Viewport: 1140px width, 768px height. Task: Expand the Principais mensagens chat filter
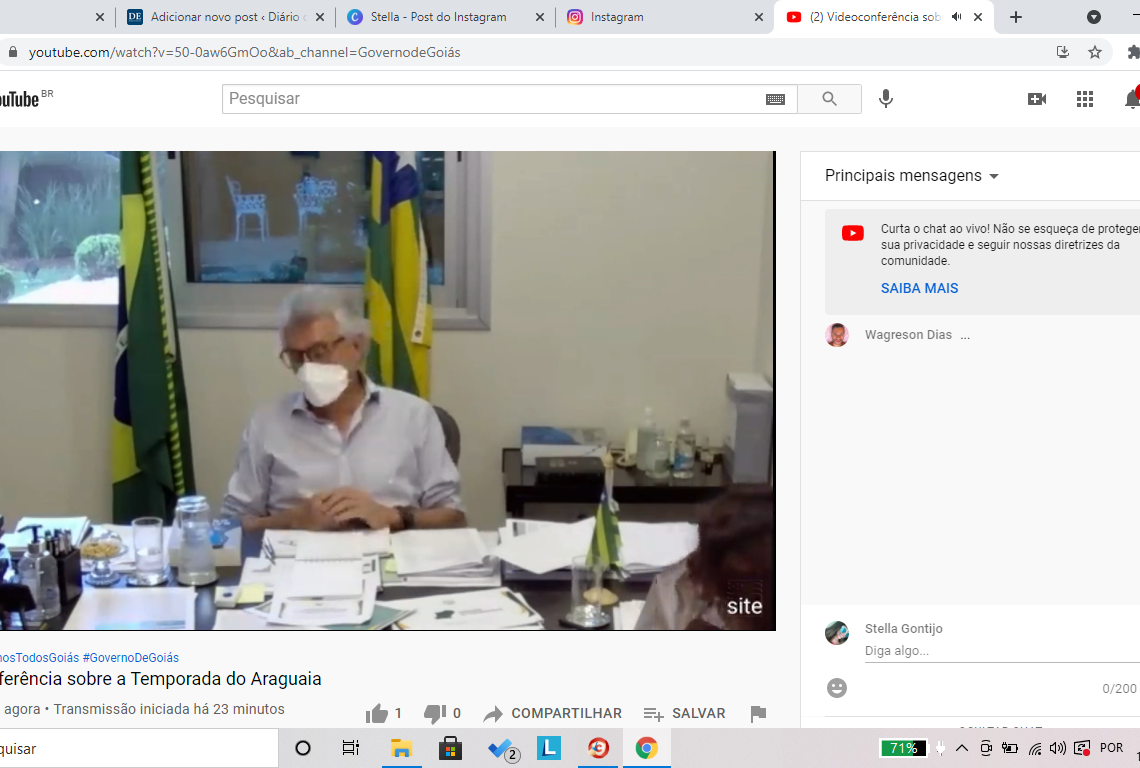pos(912,176)
